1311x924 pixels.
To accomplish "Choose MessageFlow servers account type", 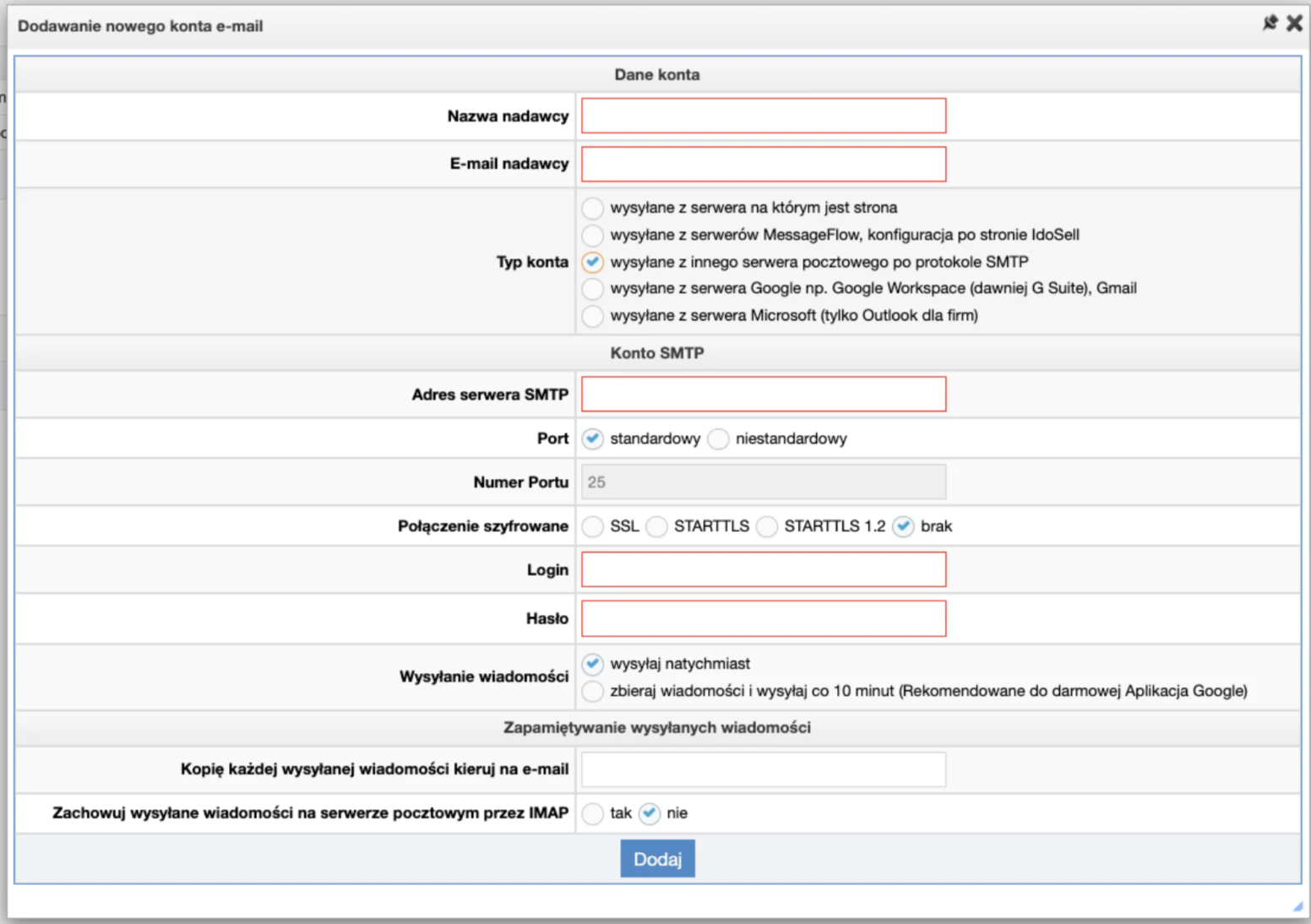I will click(593, 235).
